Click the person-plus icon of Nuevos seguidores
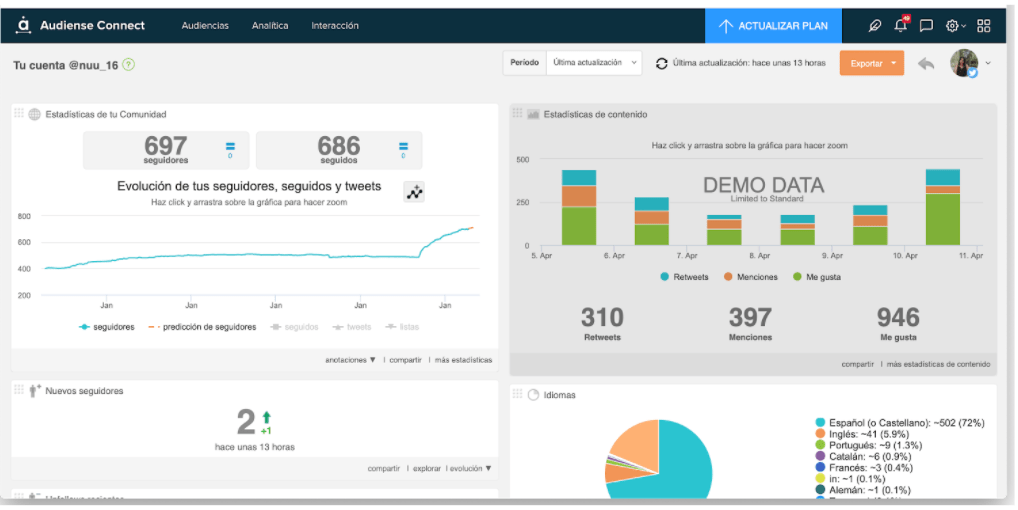This screenshot has height=510, width=1018. (34, 391)
